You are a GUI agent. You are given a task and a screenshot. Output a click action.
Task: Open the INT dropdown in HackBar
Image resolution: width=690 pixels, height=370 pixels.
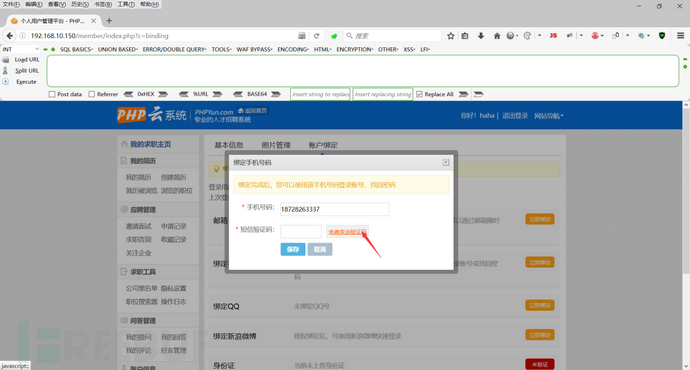(21, 49)
